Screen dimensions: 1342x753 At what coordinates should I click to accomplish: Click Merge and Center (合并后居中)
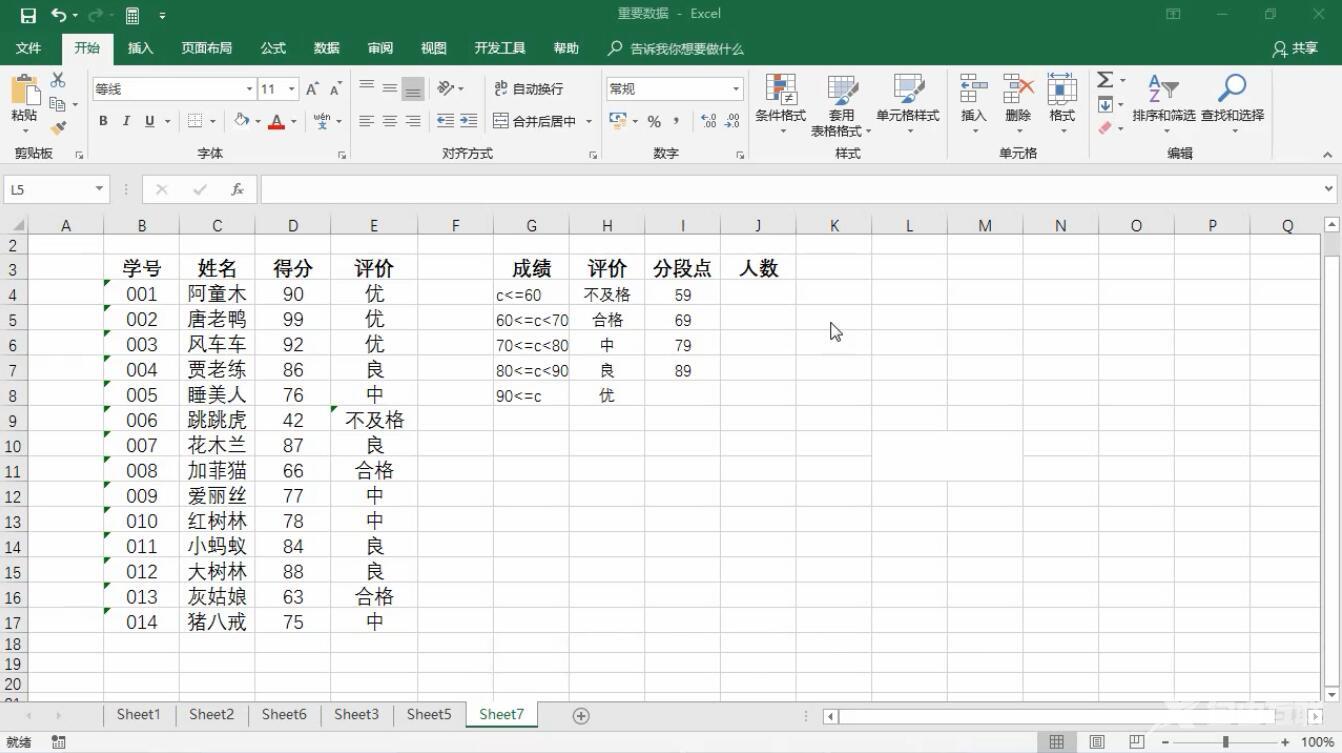536,121
